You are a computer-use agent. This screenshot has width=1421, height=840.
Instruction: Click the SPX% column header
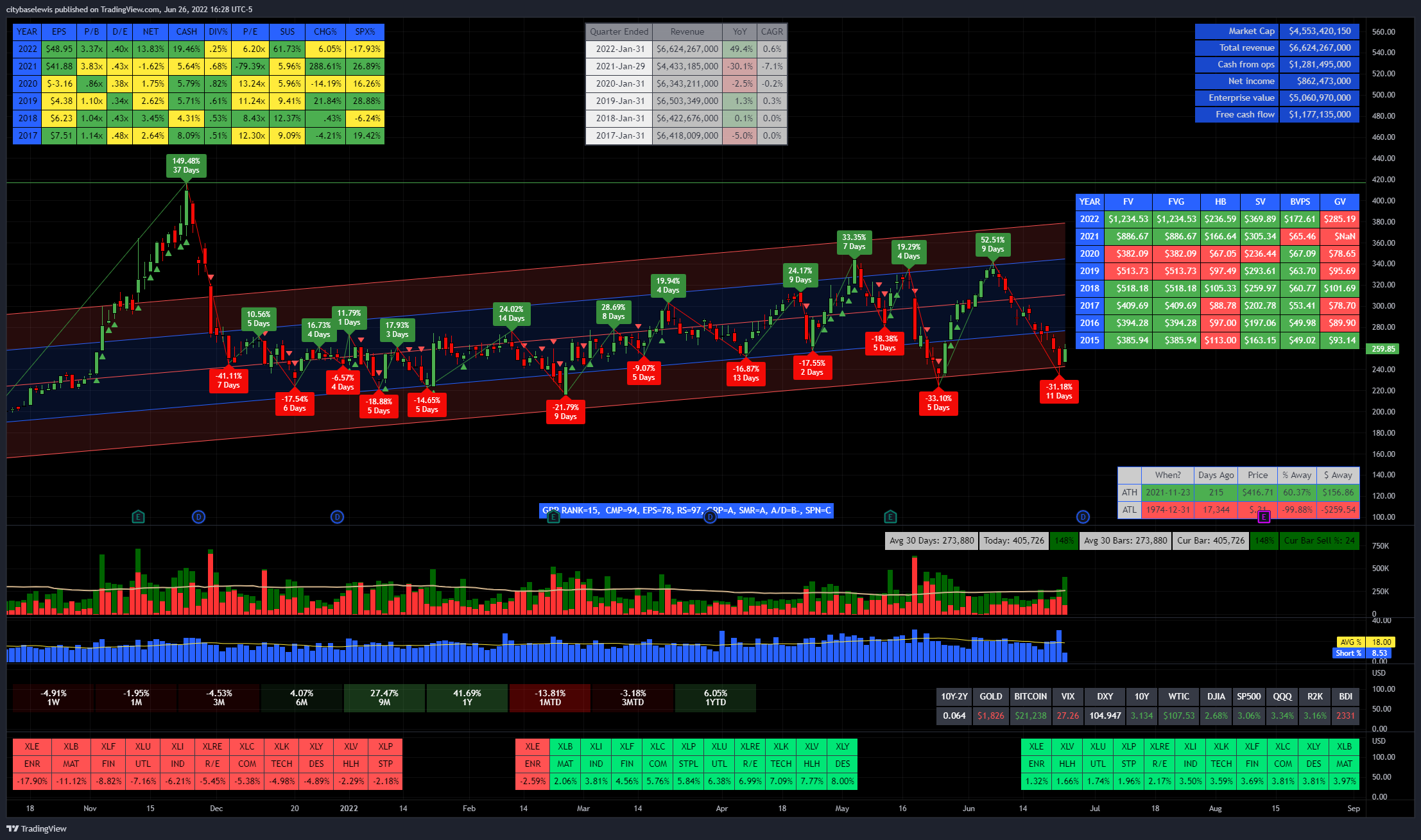pyautogui.click(x=365, y=31)
